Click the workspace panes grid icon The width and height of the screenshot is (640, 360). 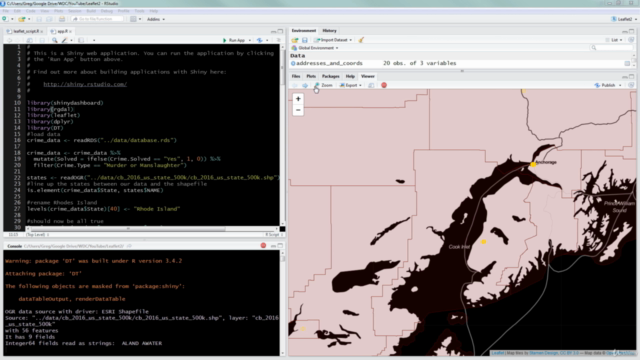(133, 19)
